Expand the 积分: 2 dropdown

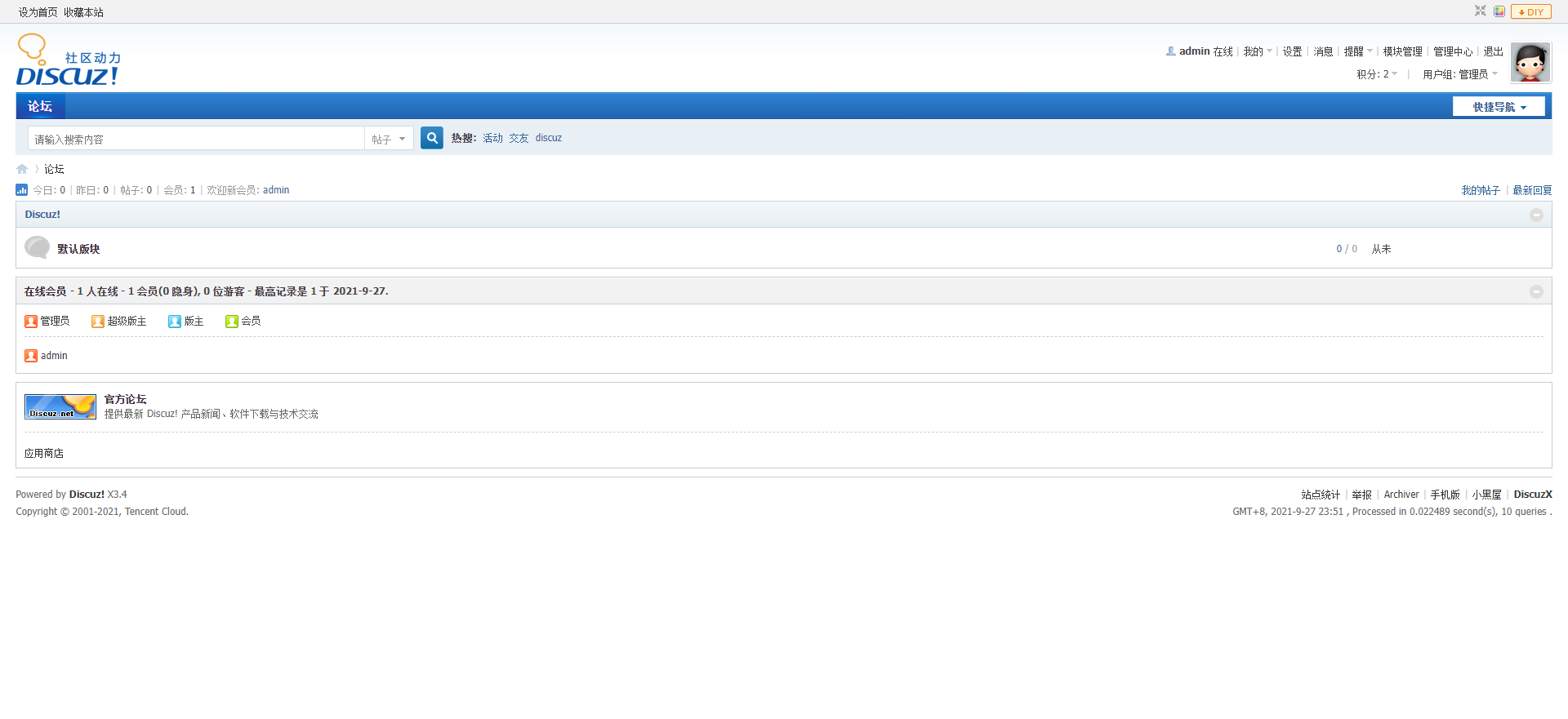coord(1377,74)
